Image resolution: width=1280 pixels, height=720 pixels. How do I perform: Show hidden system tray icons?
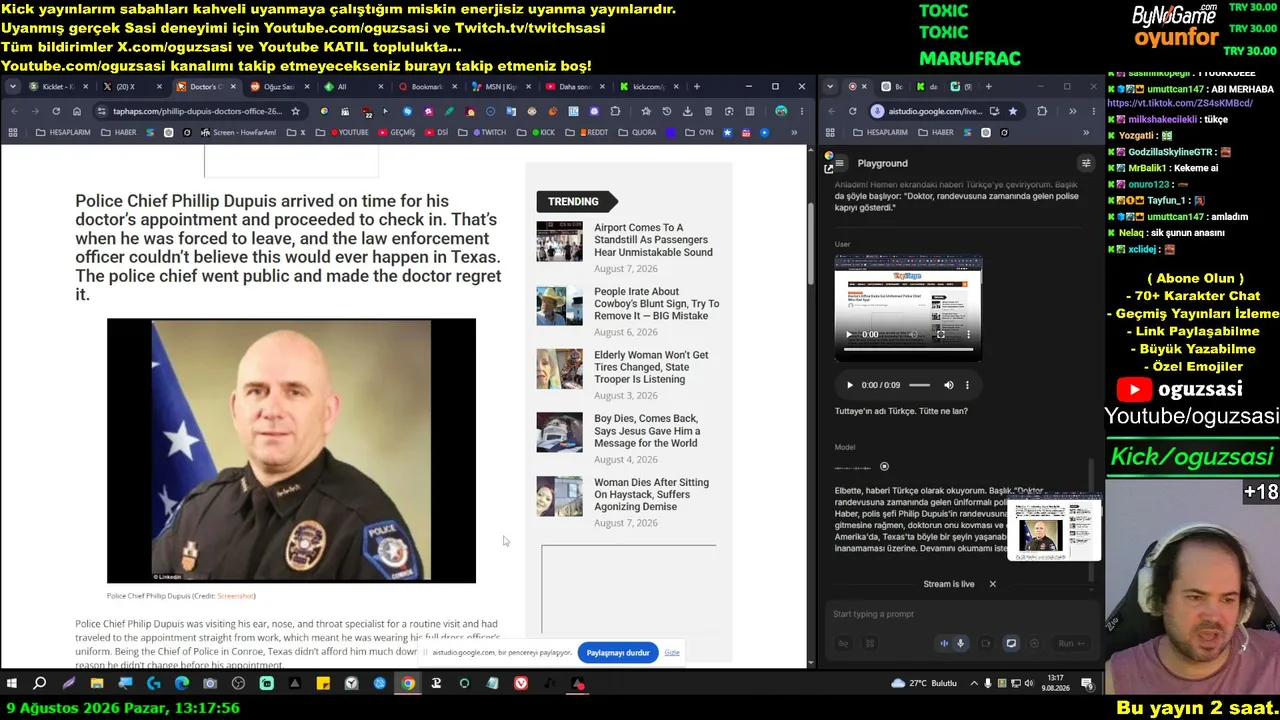tap(974, 684)
